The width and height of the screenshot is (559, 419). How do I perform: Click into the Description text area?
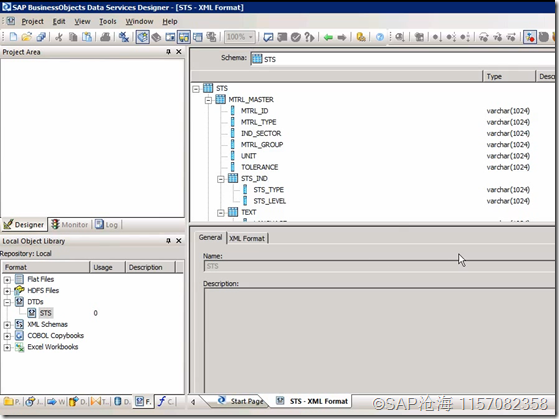pyautogui.click(x=379, y=341)
